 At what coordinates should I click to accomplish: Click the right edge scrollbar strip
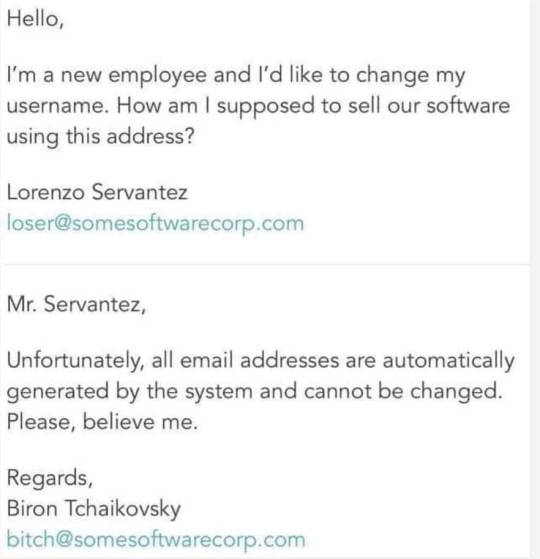coord(535,280)
